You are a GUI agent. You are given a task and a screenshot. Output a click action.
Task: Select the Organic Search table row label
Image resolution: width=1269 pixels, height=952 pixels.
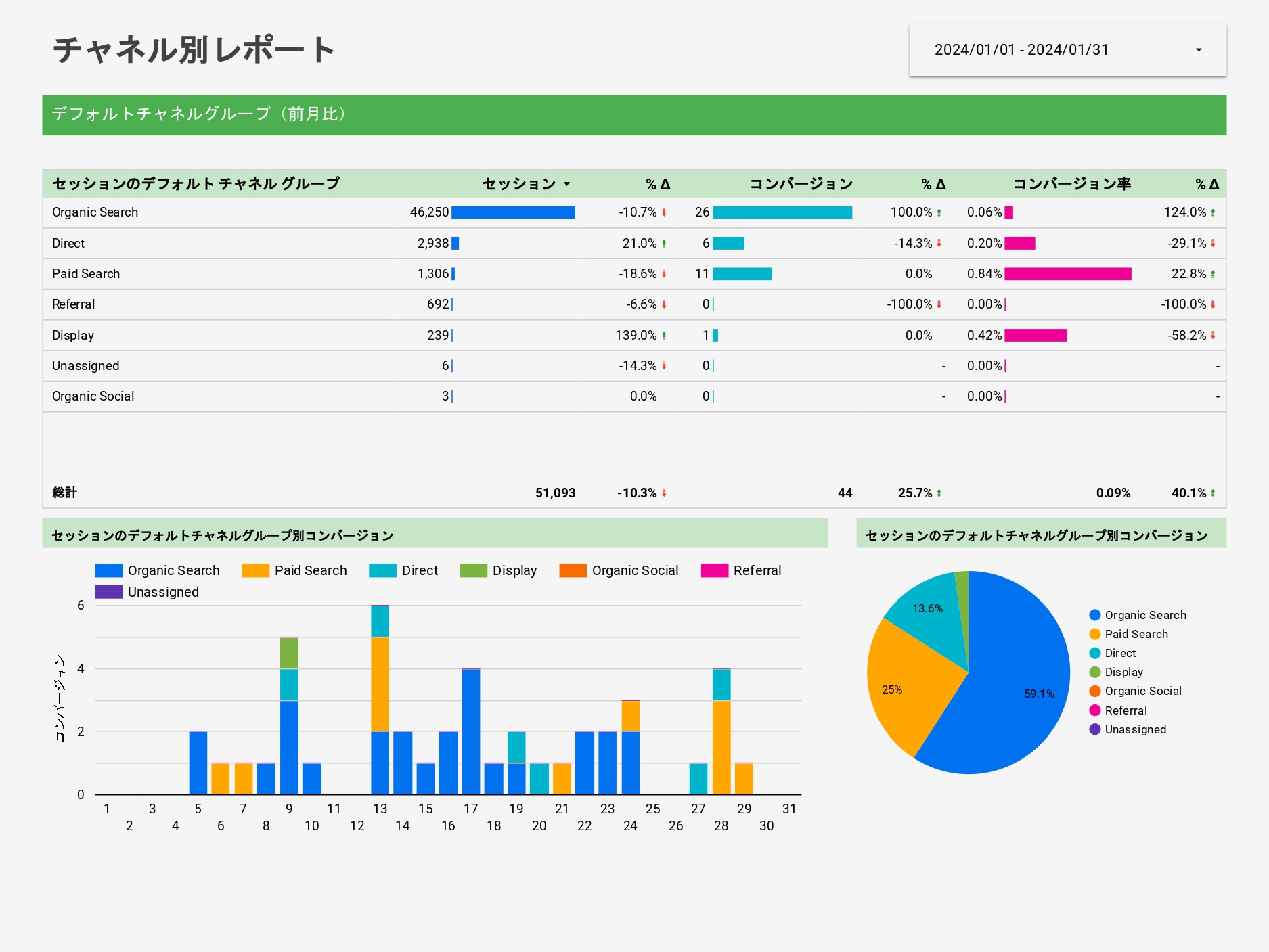click(x=95, y=212)
